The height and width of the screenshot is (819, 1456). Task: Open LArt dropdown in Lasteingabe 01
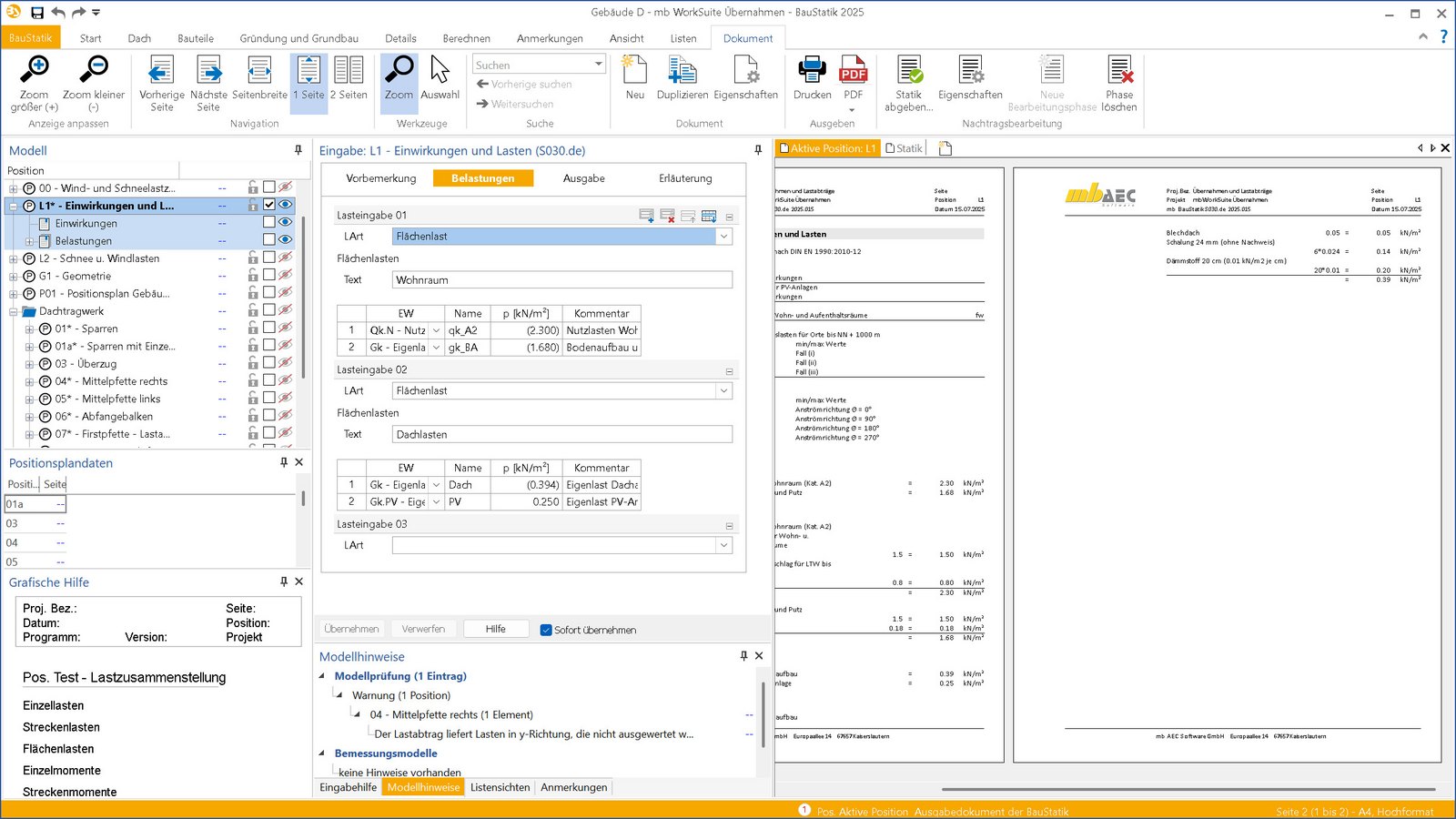point(724,237)
